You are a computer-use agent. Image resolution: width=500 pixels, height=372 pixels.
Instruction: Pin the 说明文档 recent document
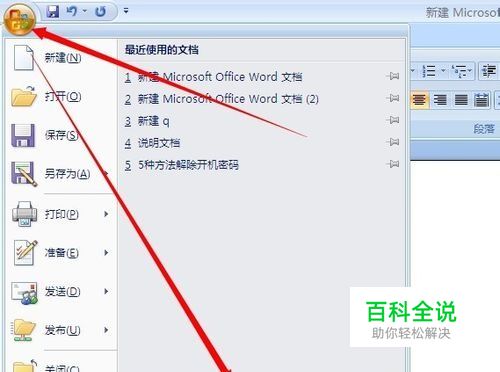click(393, 142)
